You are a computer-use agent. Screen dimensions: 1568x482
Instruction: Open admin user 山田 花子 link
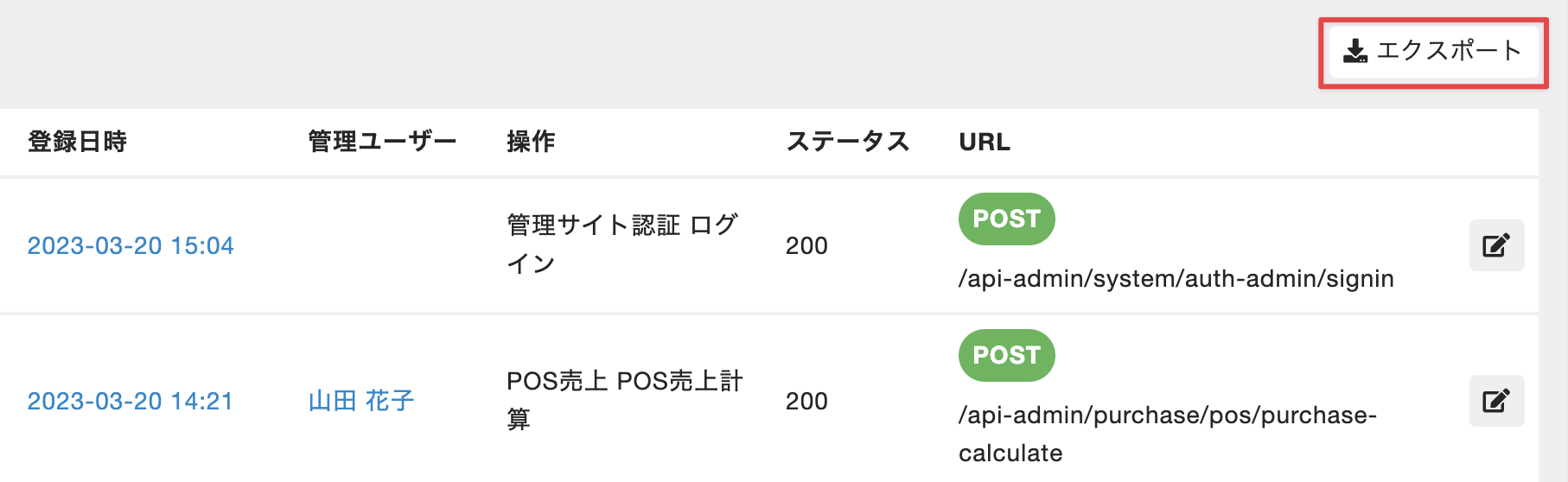pos(361,401)
